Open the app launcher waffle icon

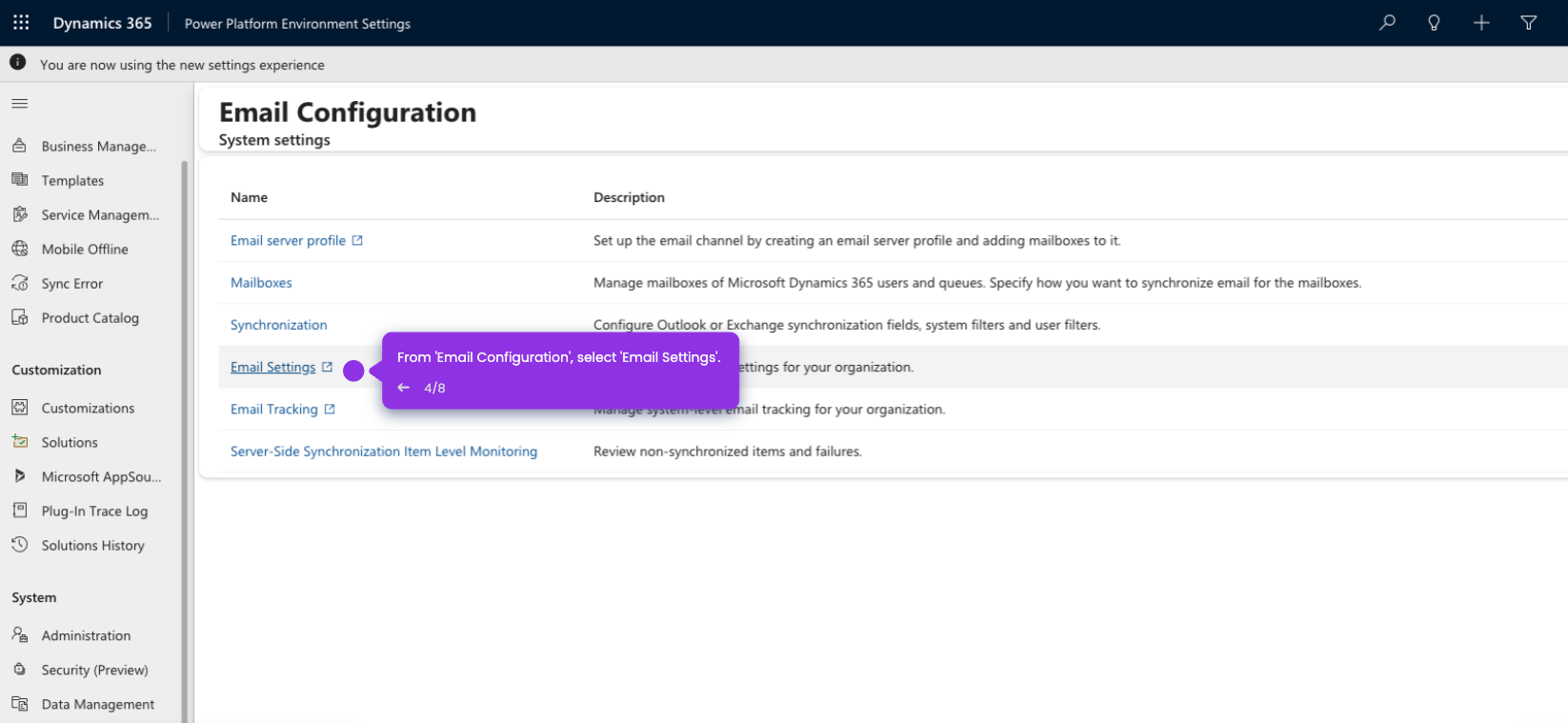pos(21,22)
